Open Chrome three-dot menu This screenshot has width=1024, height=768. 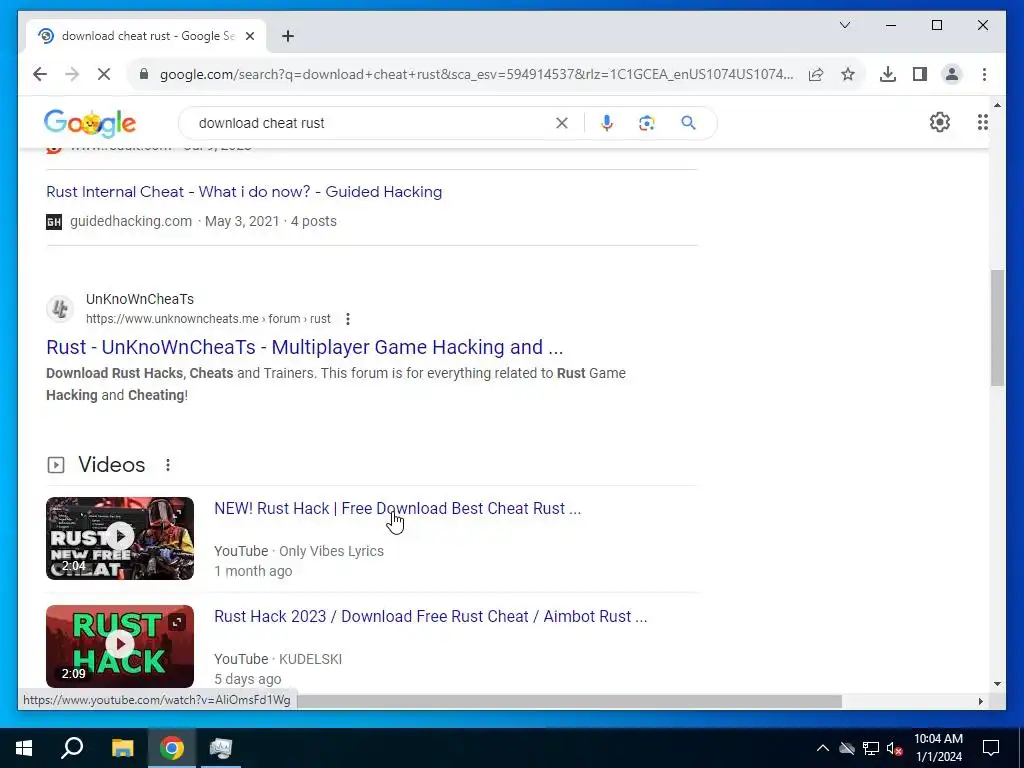984,74
